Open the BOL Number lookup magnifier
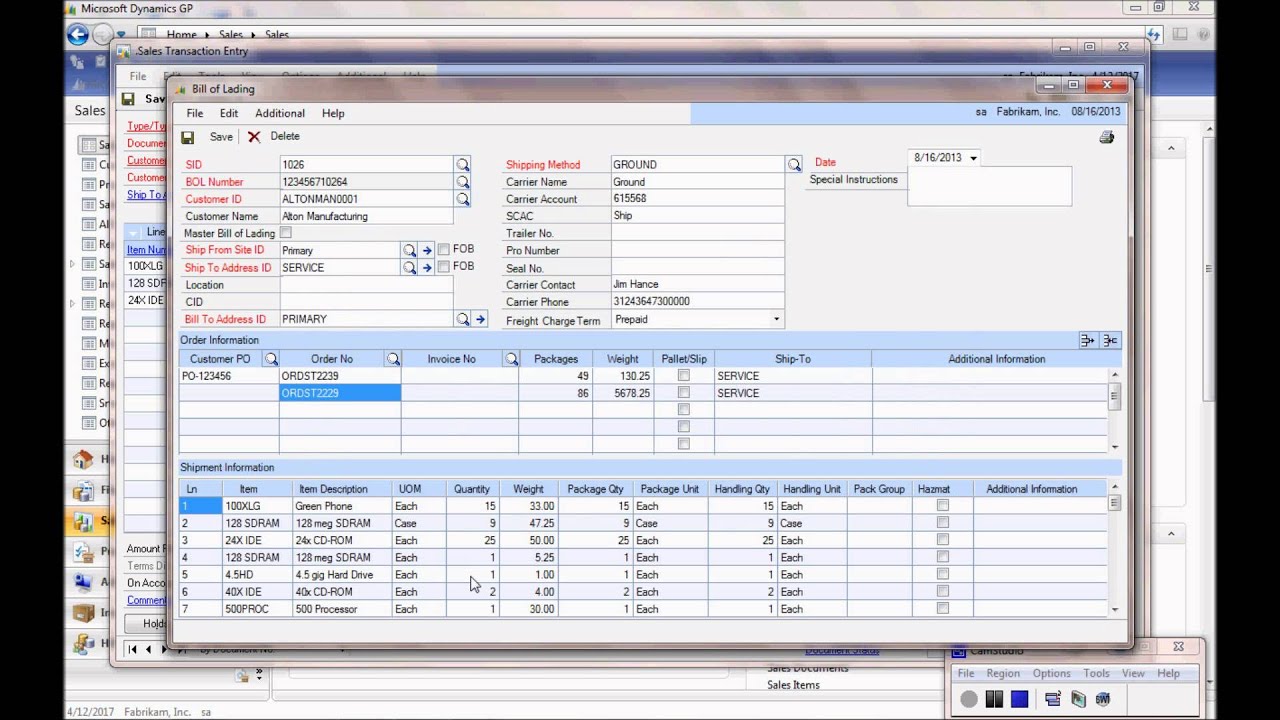 (462, 182)
